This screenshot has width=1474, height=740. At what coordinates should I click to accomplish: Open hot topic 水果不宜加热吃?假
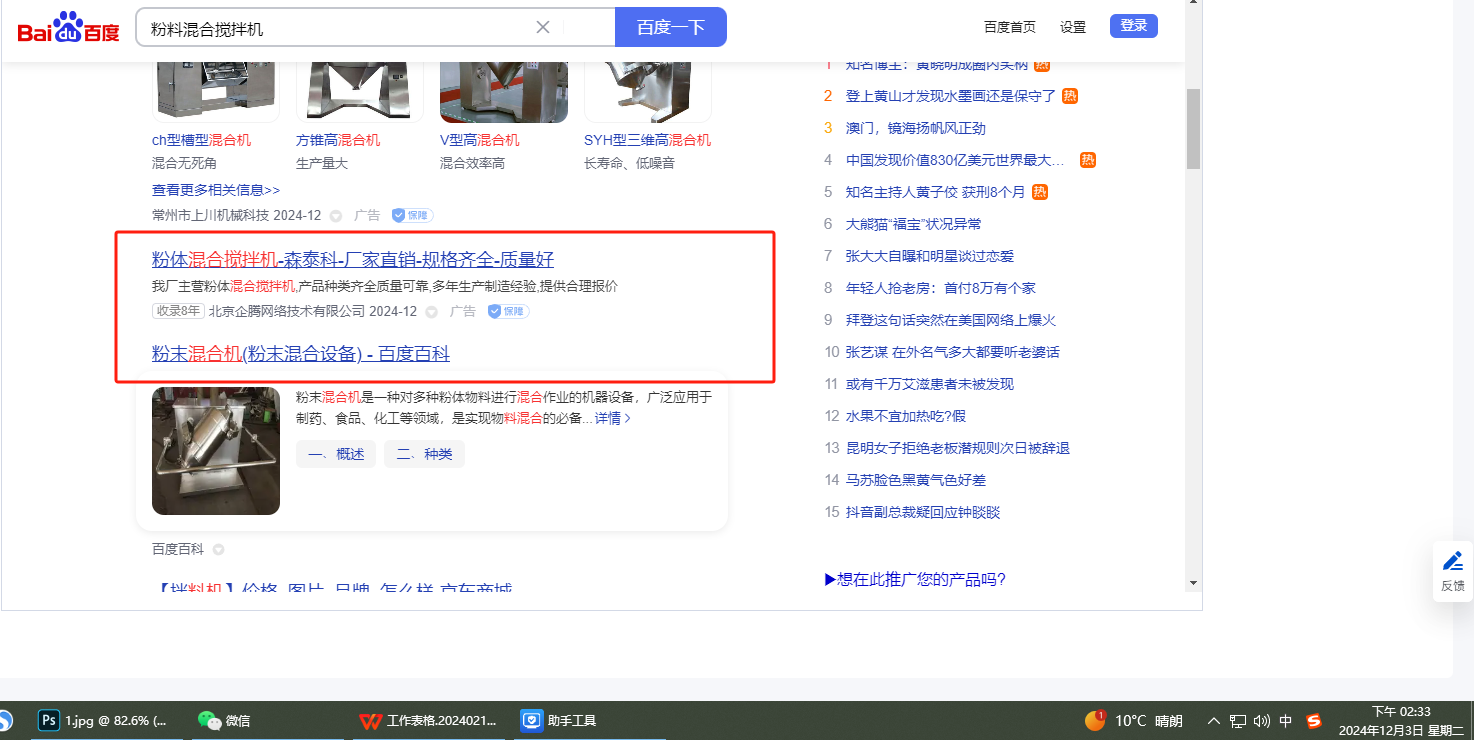(x=906, y=416)
